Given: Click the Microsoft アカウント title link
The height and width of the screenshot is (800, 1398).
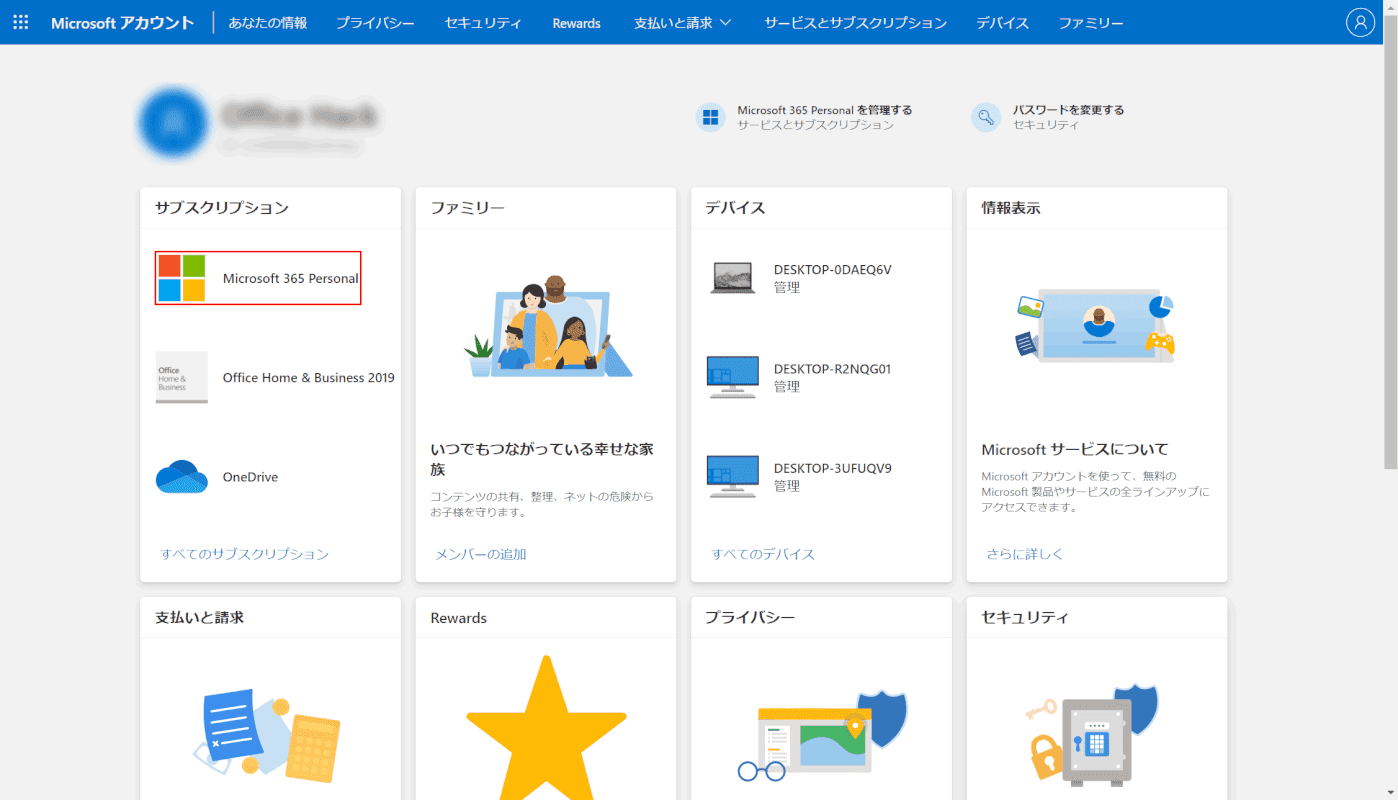Looking at the screenshot, I should (122, 22).
